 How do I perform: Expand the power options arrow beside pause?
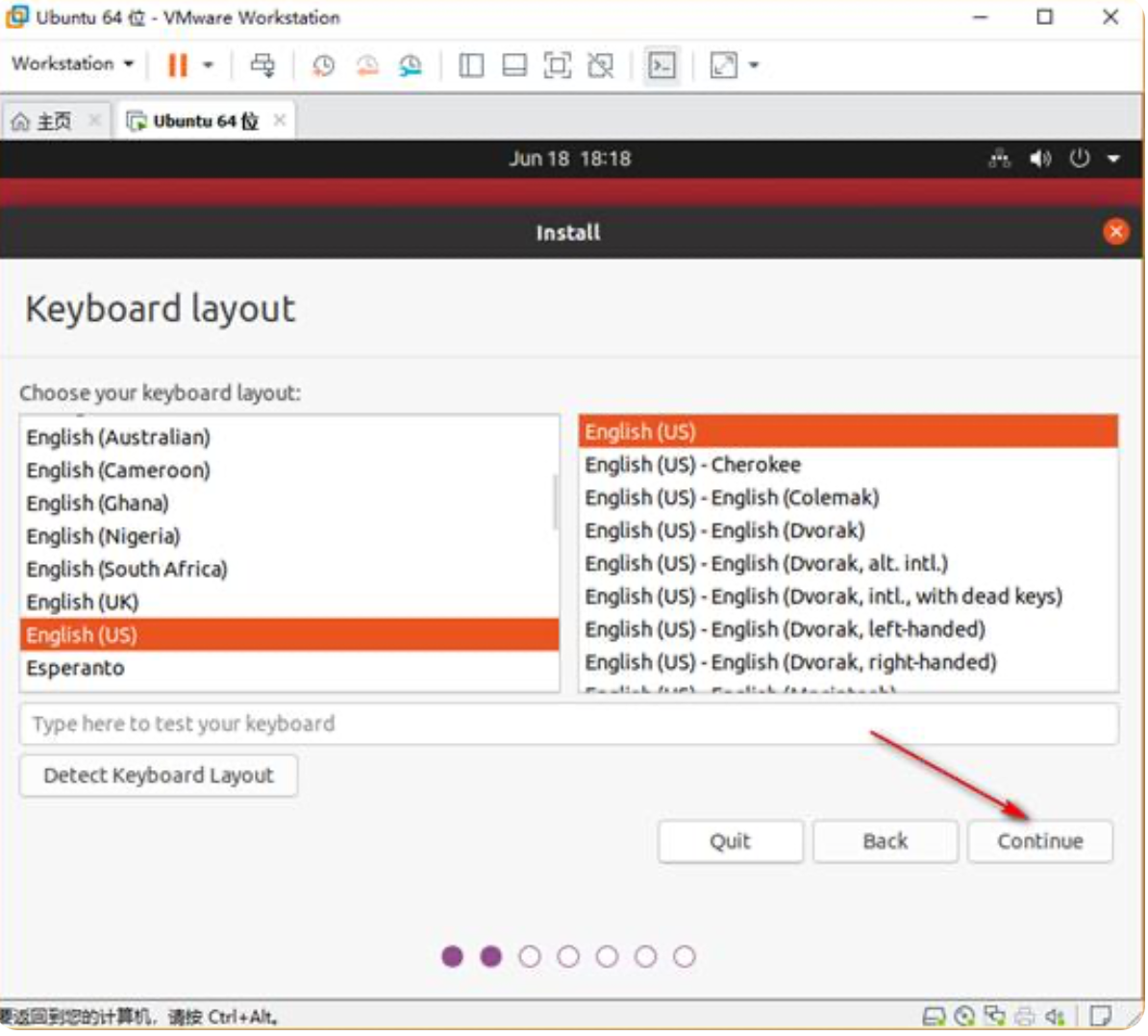(x=208, y=65)
